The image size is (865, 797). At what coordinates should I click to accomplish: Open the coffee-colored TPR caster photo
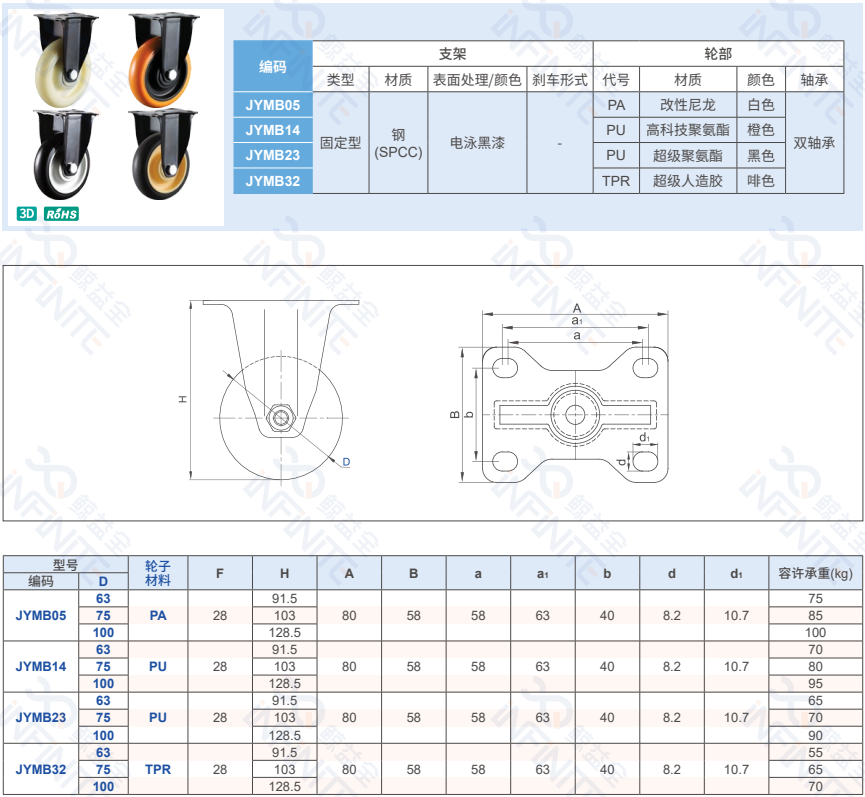(x=165, y=158)
